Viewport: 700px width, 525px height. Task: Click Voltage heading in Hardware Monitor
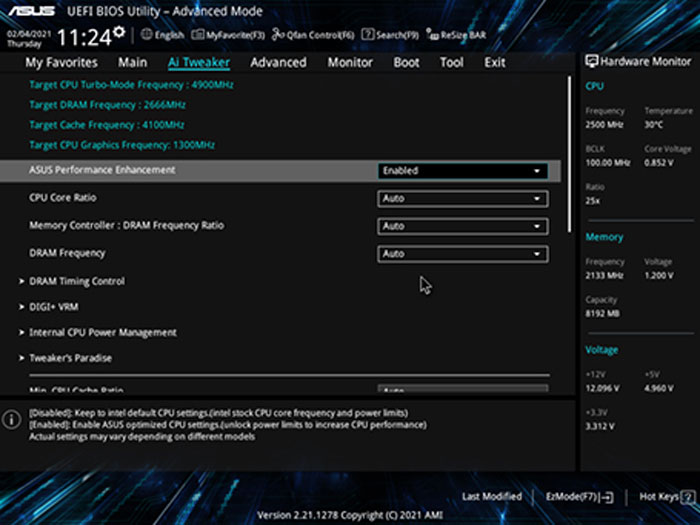coord(602,350)
